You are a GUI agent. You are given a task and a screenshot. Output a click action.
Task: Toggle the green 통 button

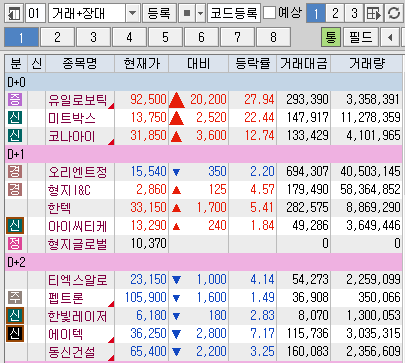pyautogui.click(x=331, y=37)
